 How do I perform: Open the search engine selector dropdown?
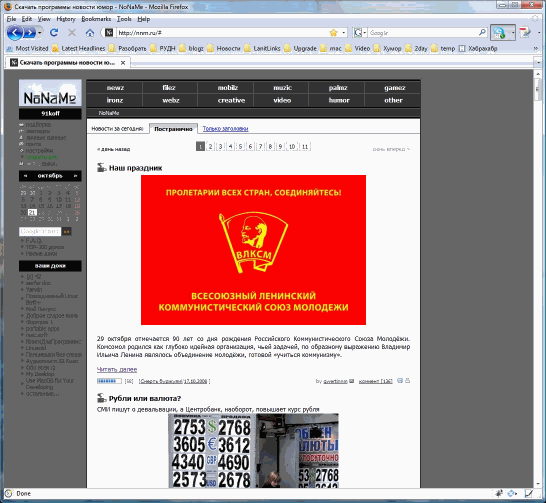(x=365, y=33)
